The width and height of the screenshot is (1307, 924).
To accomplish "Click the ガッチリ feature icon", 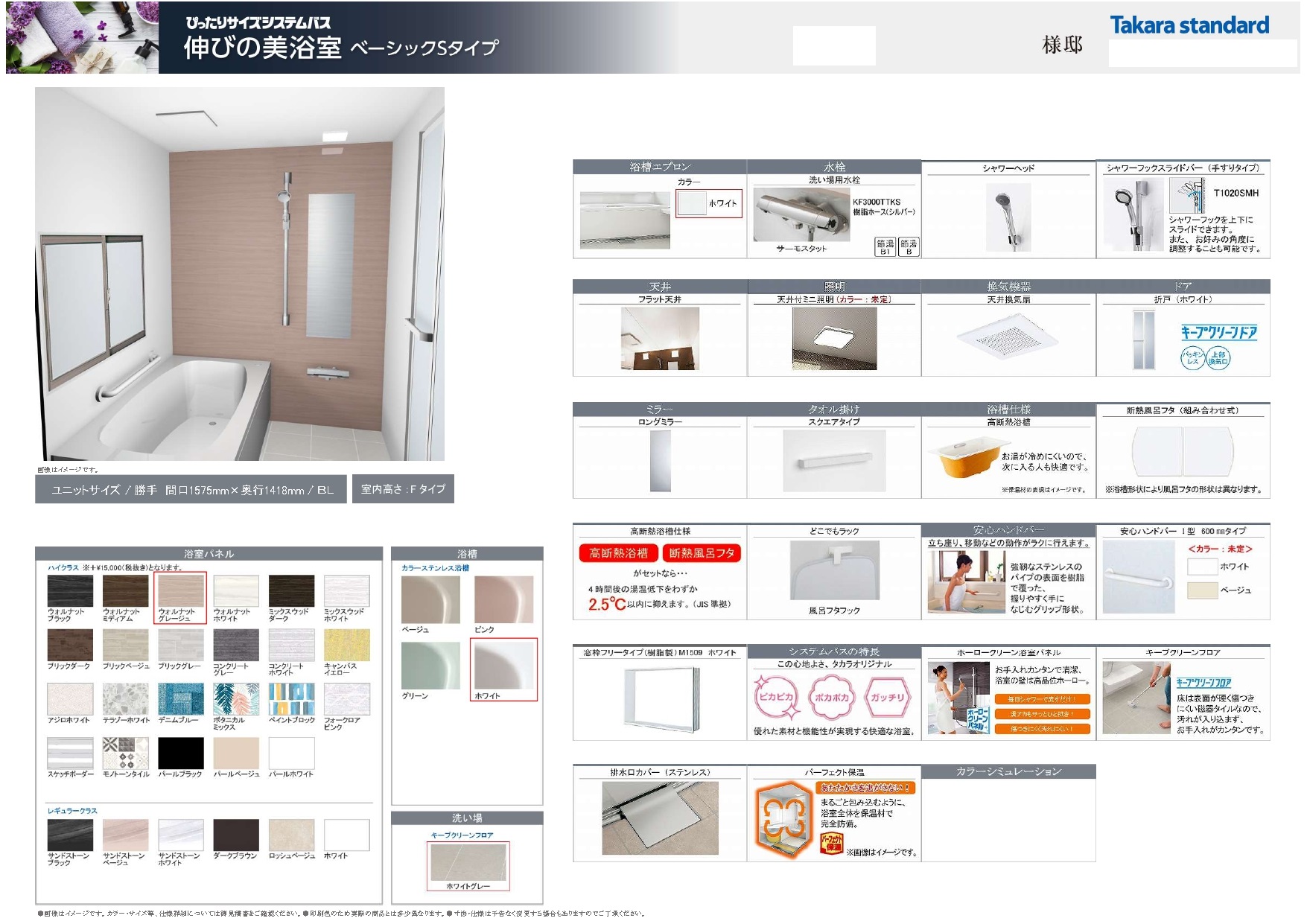I will click(x=887, y=697).
